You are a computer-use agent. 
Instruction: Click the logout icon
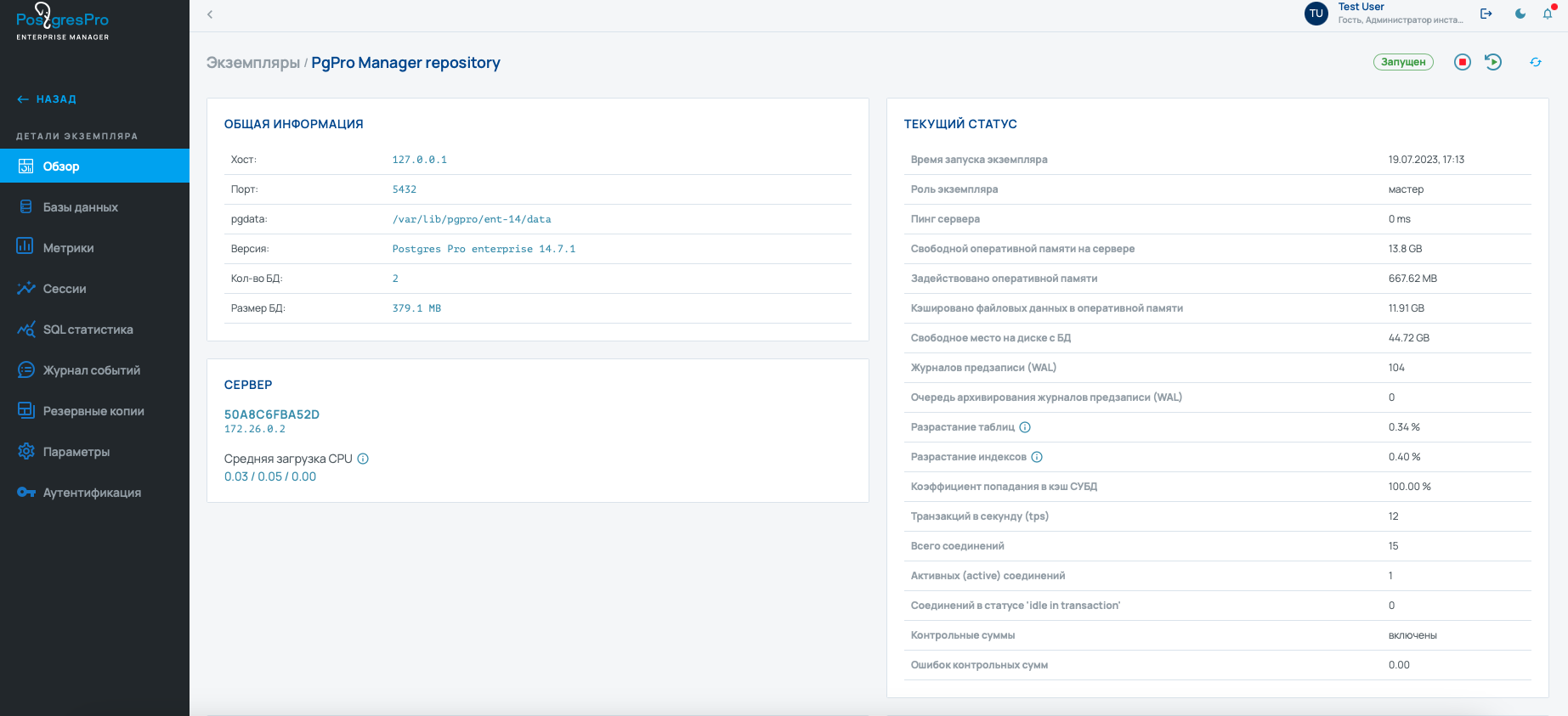tap(1486, 14)
